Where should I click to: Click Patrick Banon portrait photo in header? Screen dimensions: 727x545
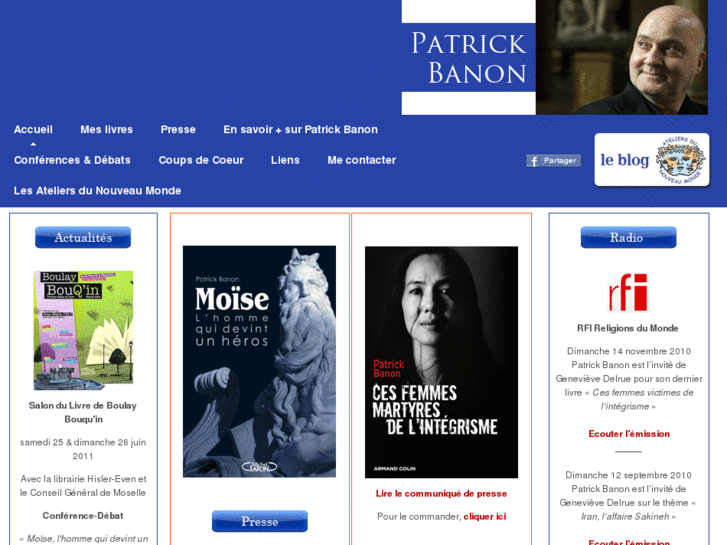coord(622,58)
